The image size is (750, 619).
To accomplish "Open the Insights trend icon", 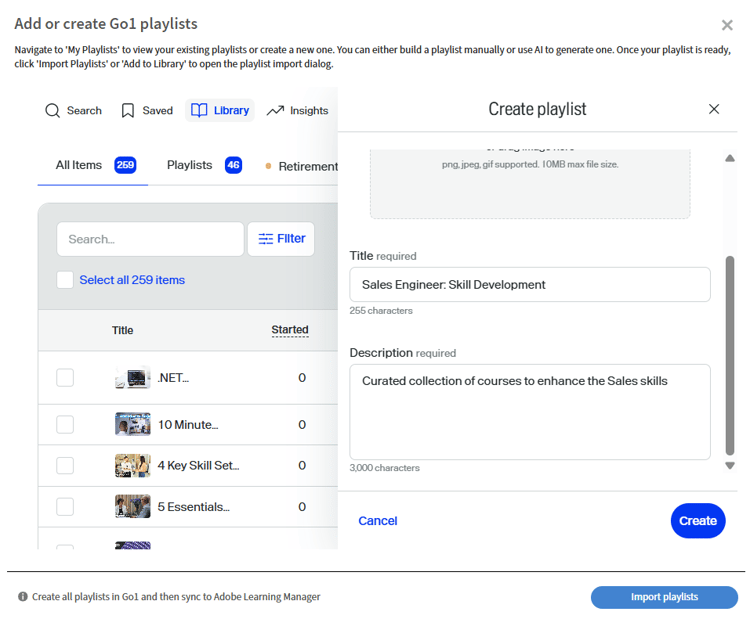I will 275,111.
